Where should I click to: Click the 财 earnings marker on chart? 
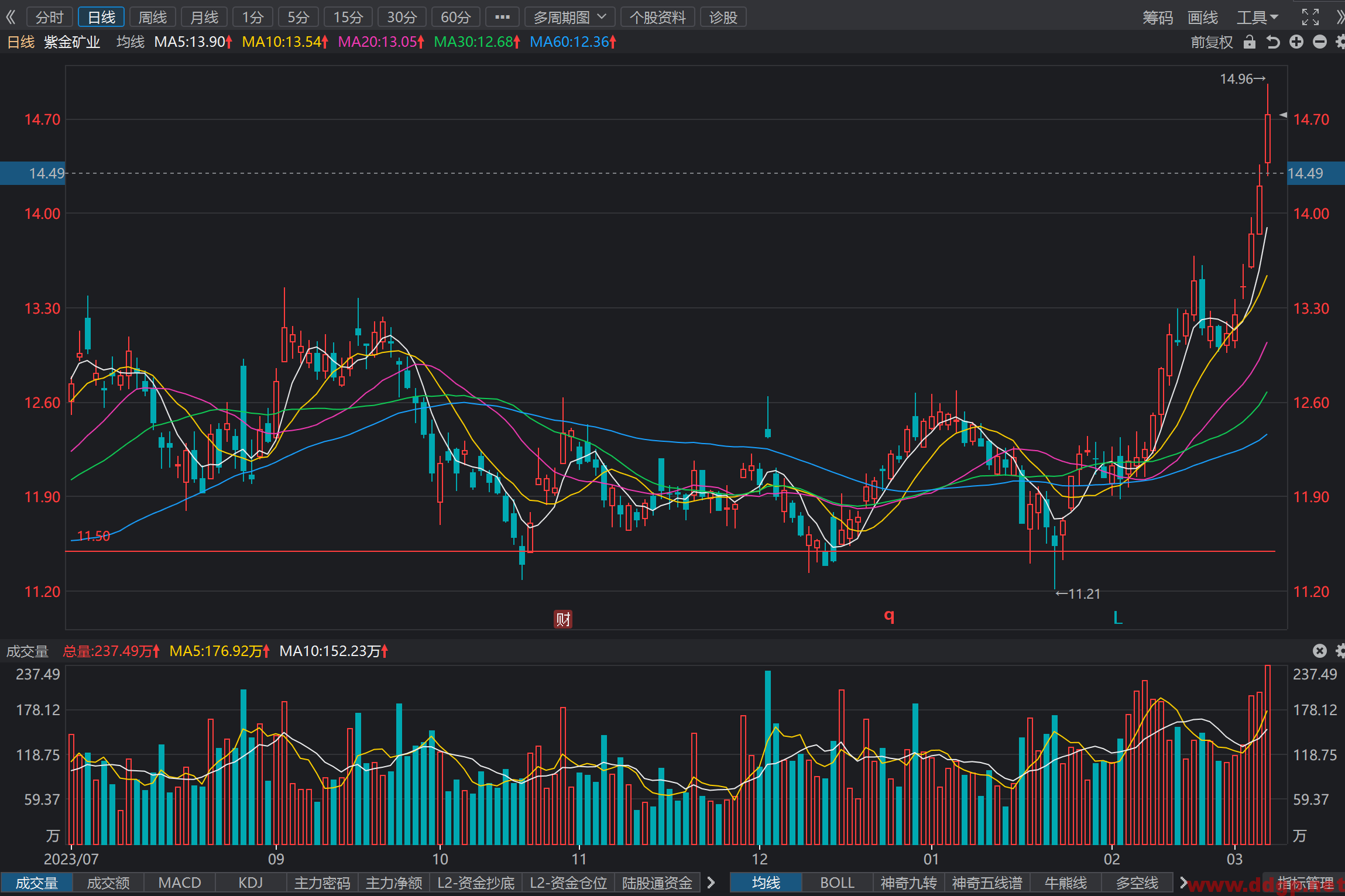[563, 619]
